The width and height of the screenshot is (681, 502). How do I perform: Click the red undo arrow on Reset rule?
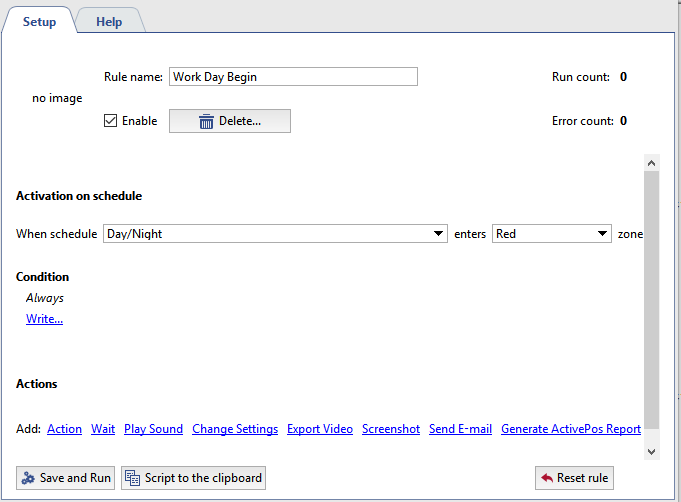[x=547, y=478]
